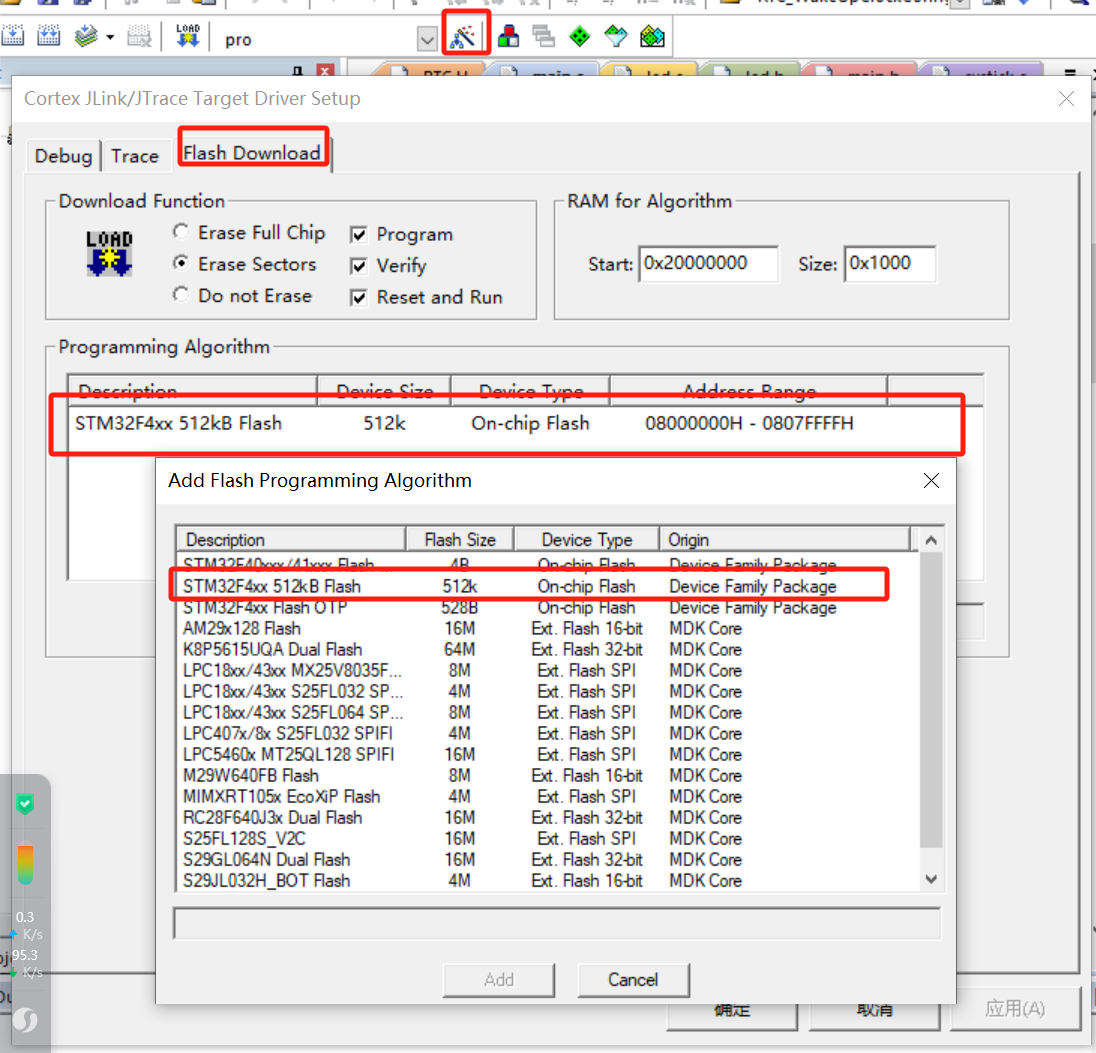Close the Add Flash Programming Algorithm dialog
The width and height of the screenshot is (1096, 1053).
(x=931, y=480)
